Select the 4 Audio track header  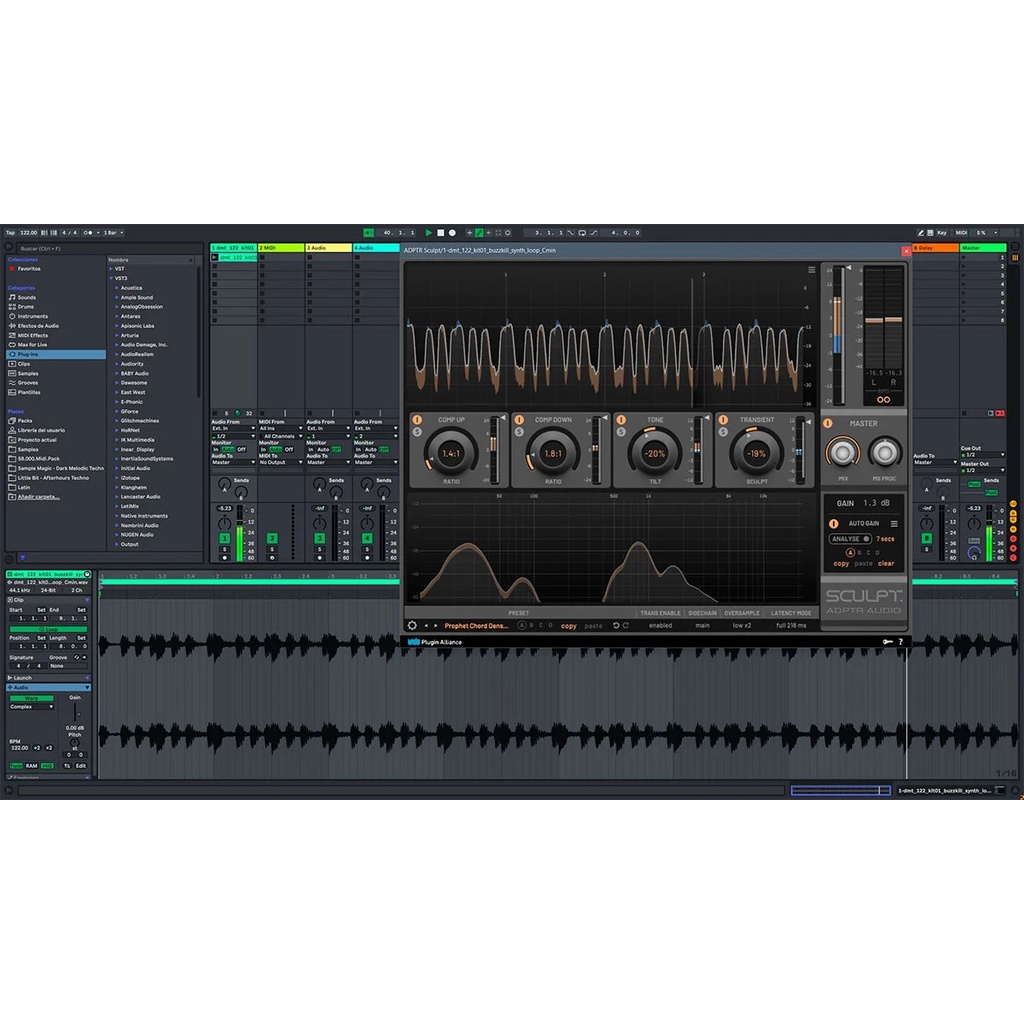(376, 248)
